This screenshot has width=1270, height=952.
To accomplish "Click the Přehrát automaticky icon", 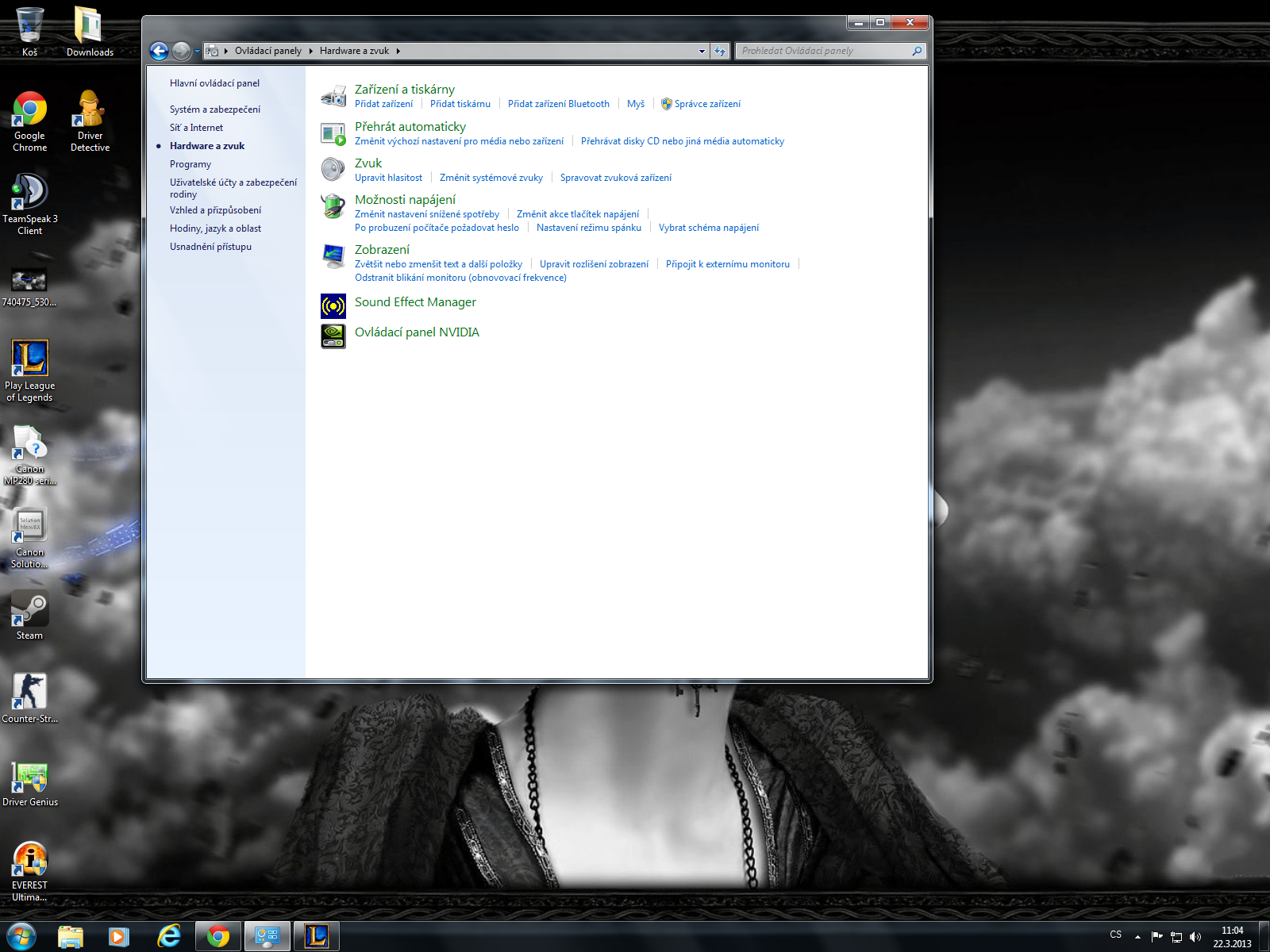I will (x=333, y=133).
